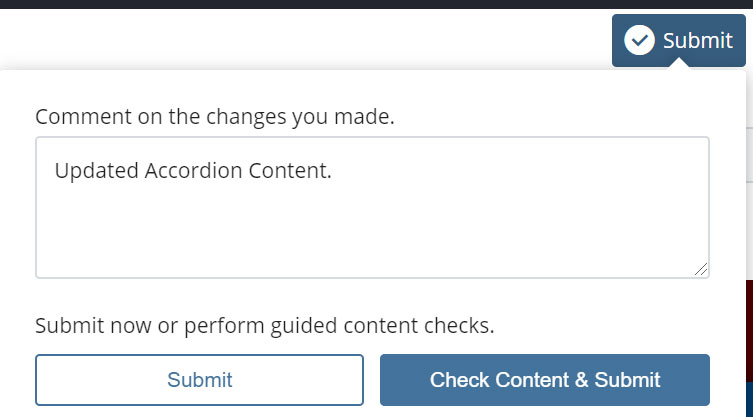
Task: Click the circled checkmark icon beside Submit
Action: coord(639,40)
